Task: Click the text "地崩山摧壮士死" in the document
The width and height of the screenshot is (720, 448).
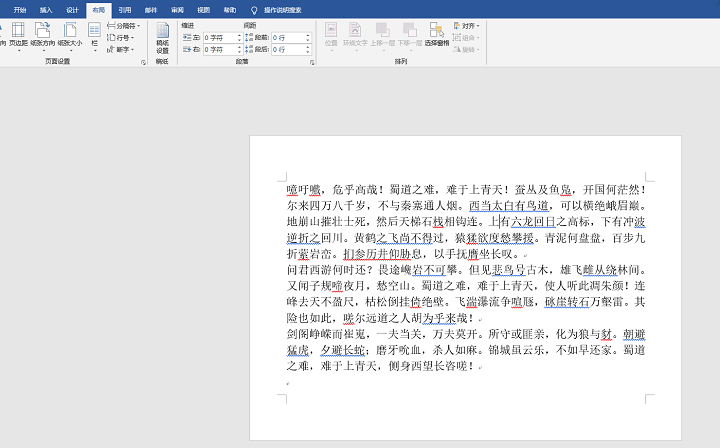Action: (x=326, y=222)
